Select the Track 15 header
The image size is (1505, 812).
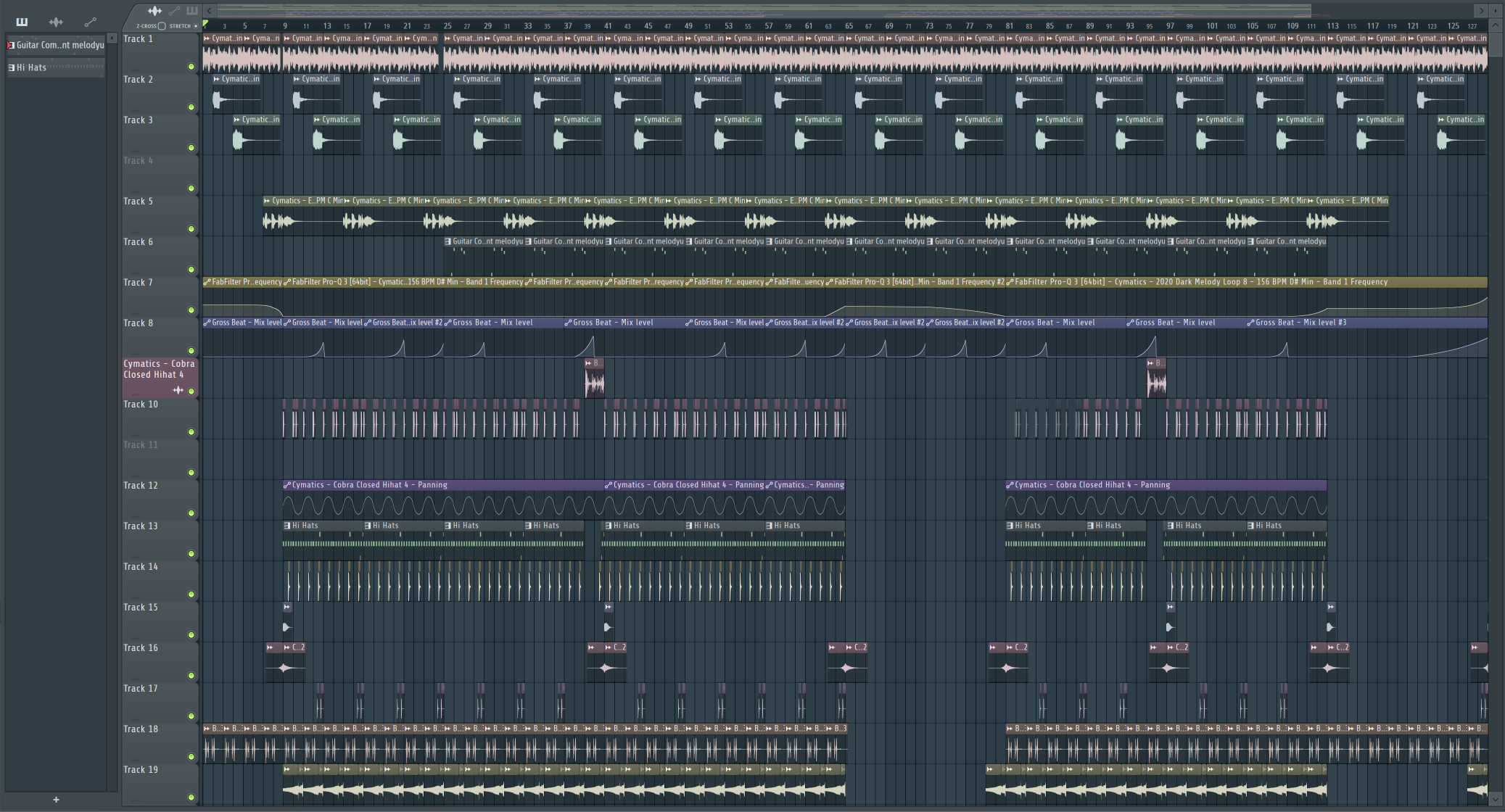point(160,622)
